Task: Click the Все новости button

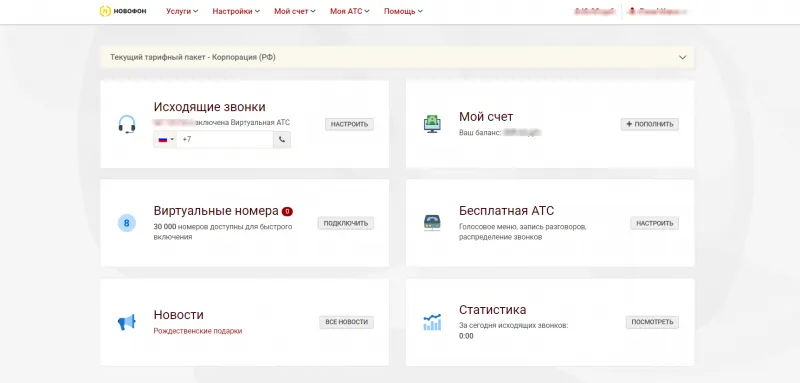Action: tap(346, 322)
